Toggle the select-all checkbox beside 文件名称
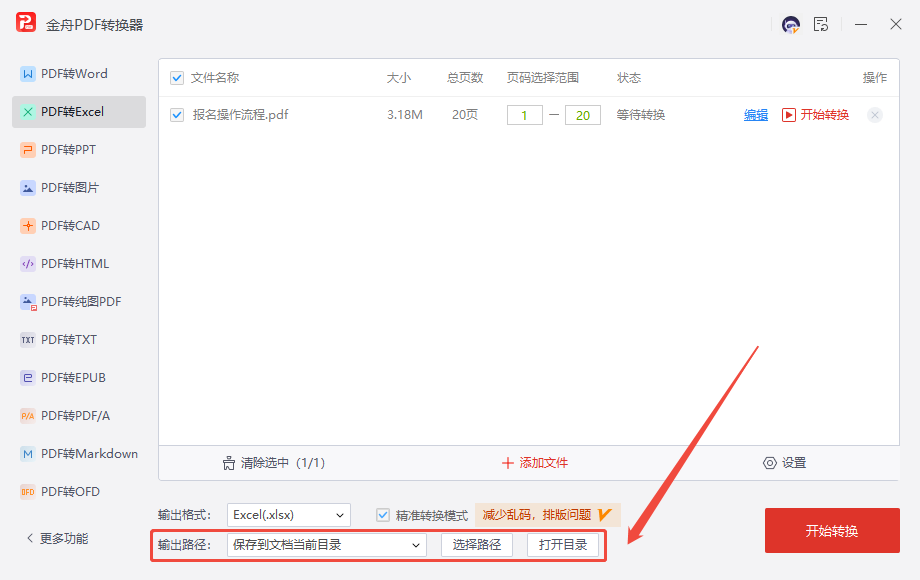The image size is (920, 580). point(177,78)
